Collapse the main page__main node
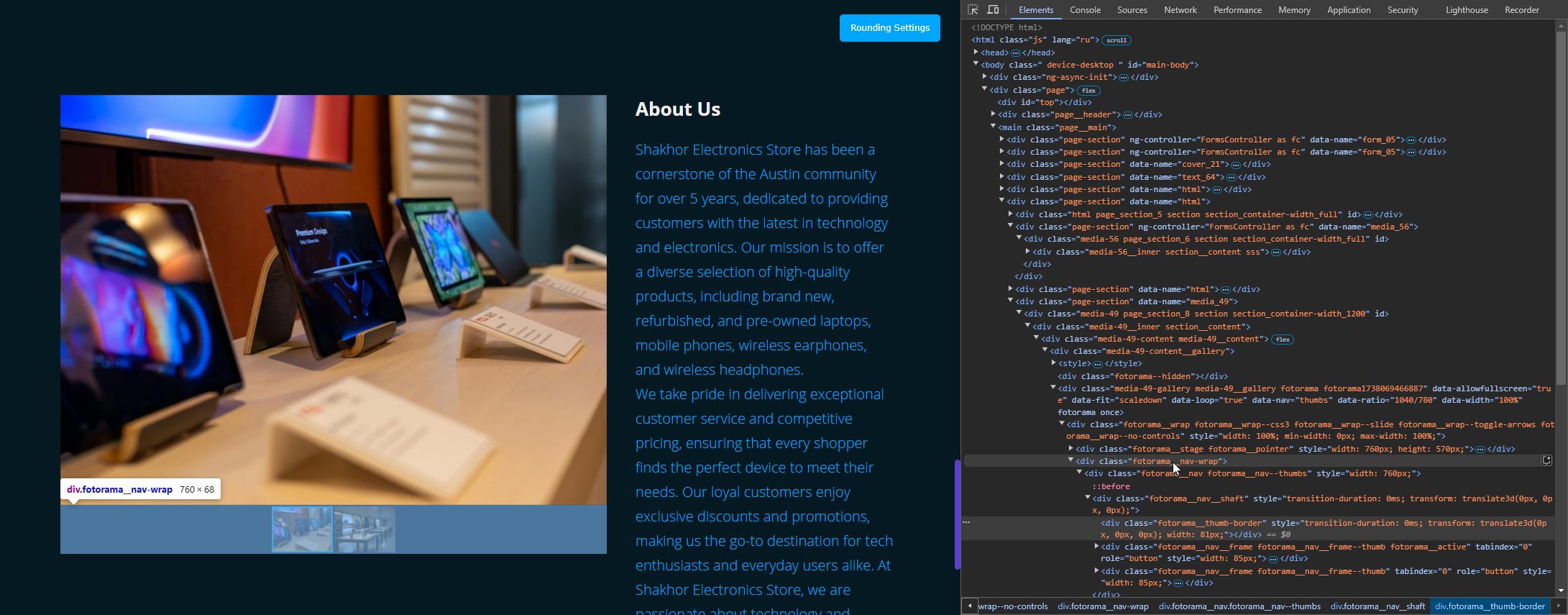This screenshot has height=615, width=1568. 994,127
